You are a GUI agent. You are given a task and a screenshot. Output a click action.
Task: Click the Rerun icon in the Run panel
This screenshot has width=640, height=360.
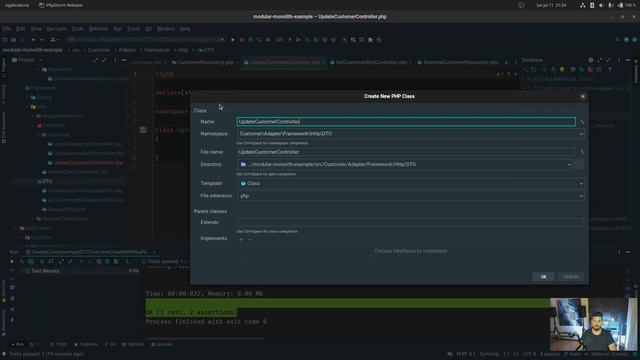pos(12,261)
